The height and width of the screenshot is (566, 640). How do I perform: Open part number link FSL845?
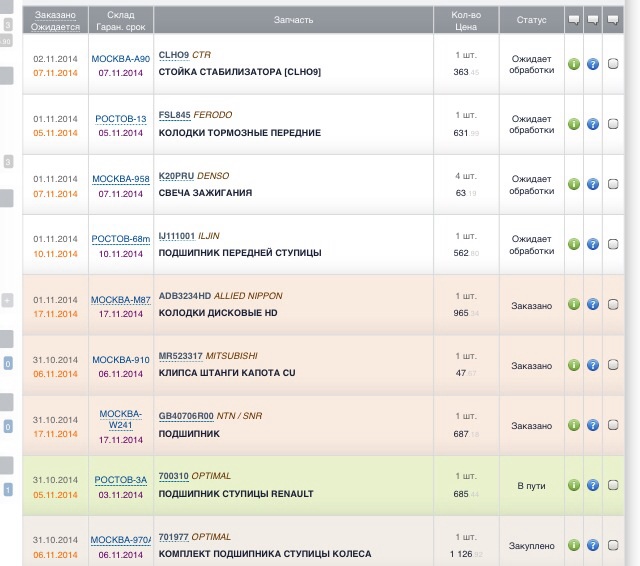(173, 115)
